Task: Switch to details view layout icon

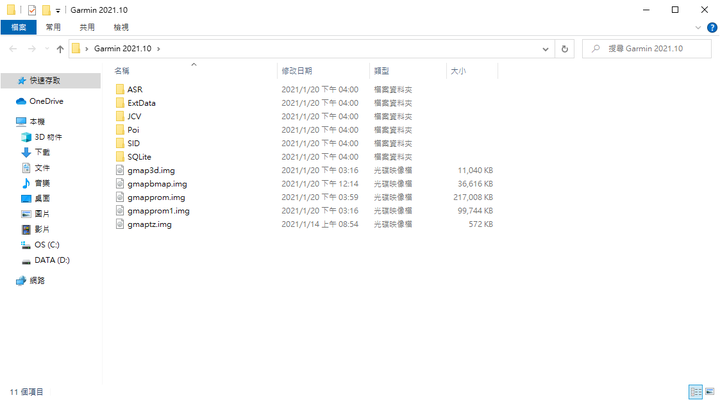Action: point(696,392)
